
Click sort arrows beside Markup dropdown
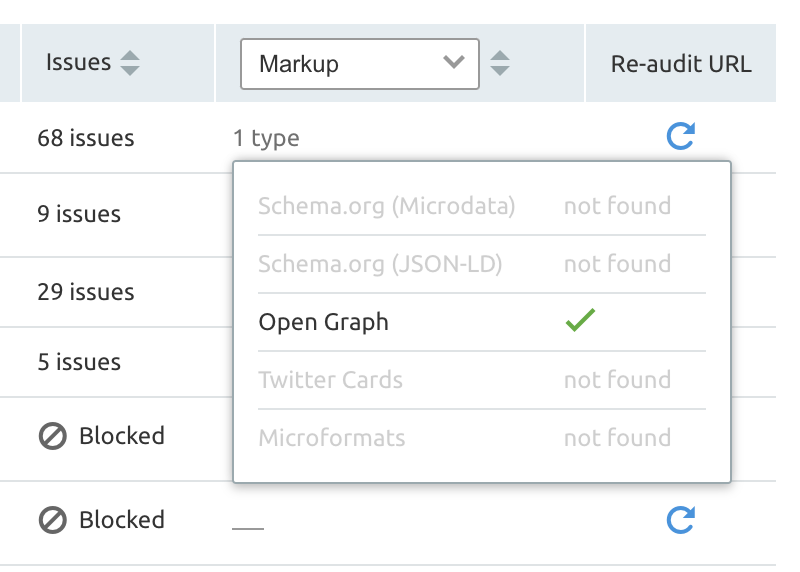coord(501,64)
